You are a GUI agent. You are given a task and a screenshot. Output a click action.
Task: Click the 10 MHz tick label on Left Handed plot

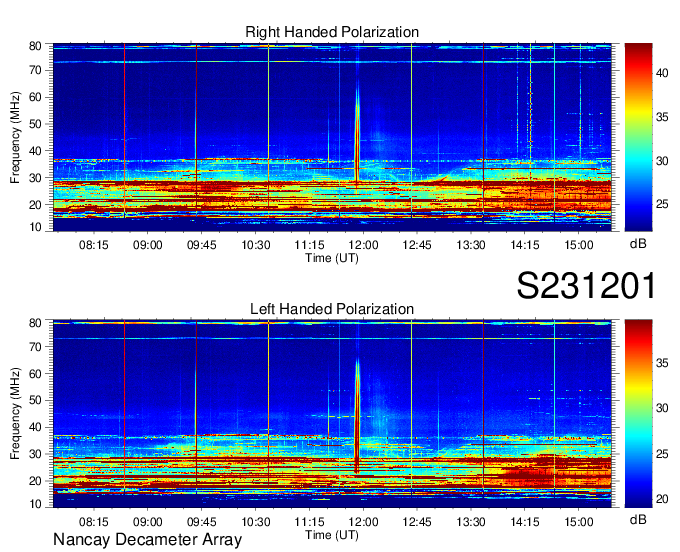35,504
